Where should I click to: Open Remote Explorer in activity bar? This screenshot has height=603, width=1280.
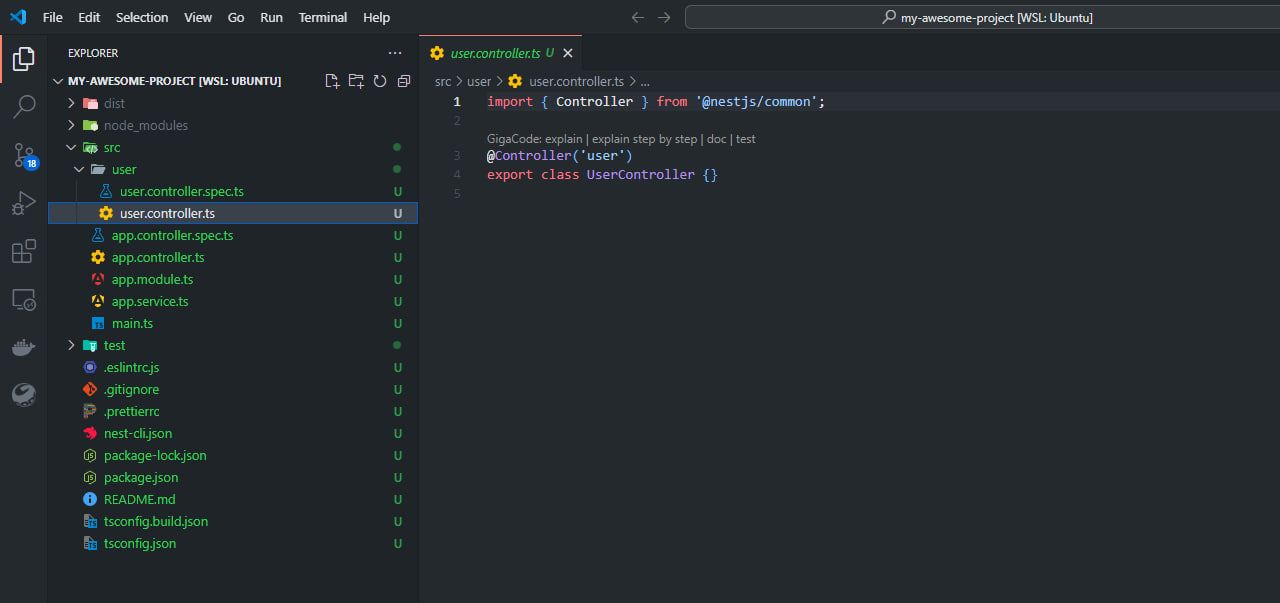[23, 299]
